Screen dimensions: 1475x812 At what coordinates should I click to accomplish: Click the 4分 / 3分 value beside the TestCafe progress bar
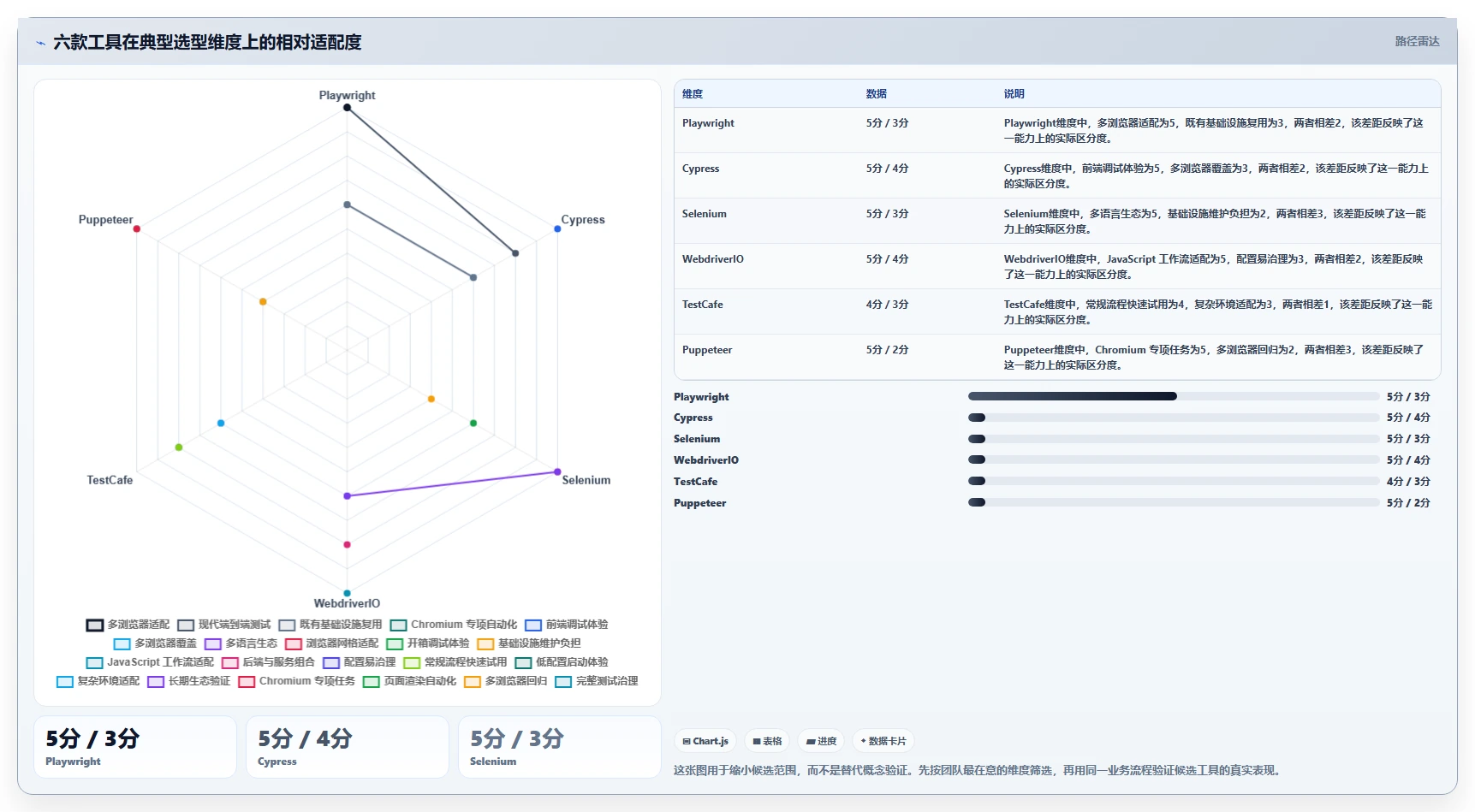point(1408,482)
